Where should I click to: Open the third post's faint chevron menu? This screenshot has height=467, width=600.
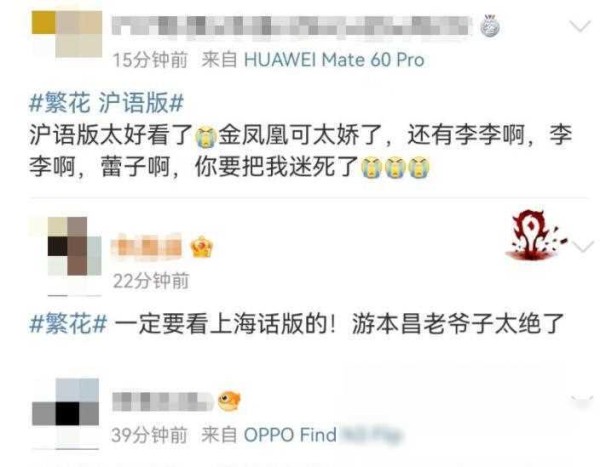(582, 401)
